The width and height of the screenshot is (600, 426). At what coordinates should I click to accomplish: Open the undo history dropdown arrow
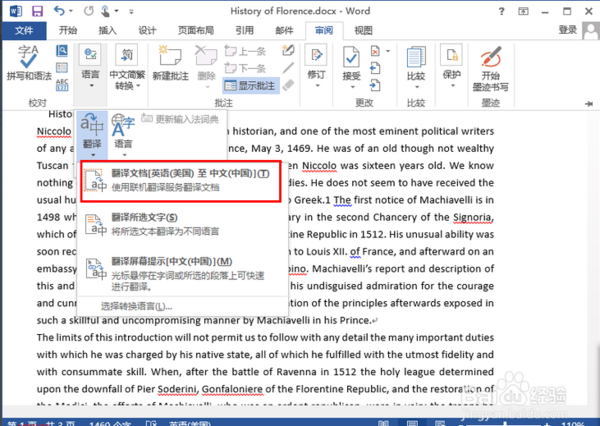point(71,11)
